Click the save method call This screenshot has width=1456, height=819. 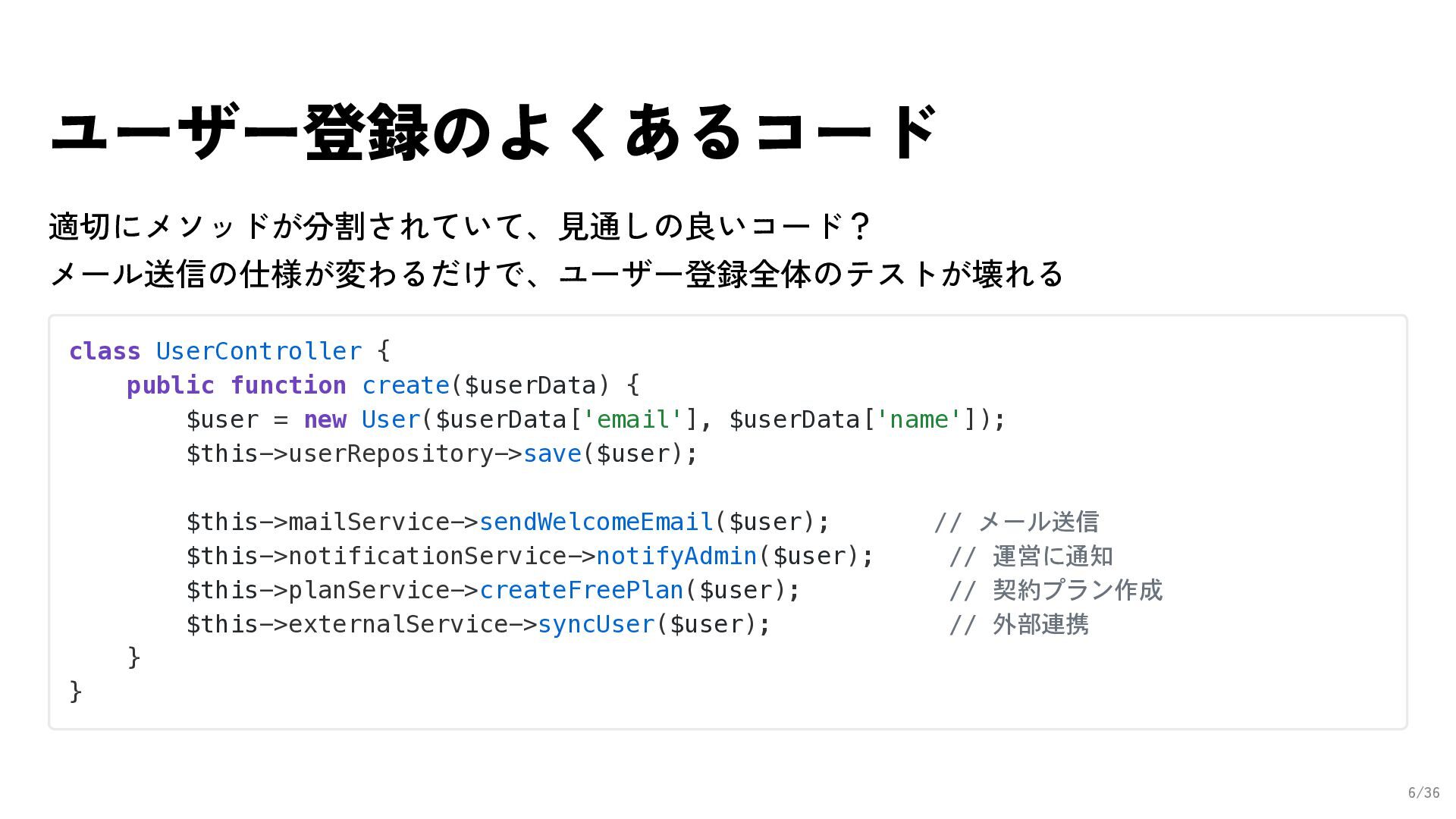[x=552, y=453]
